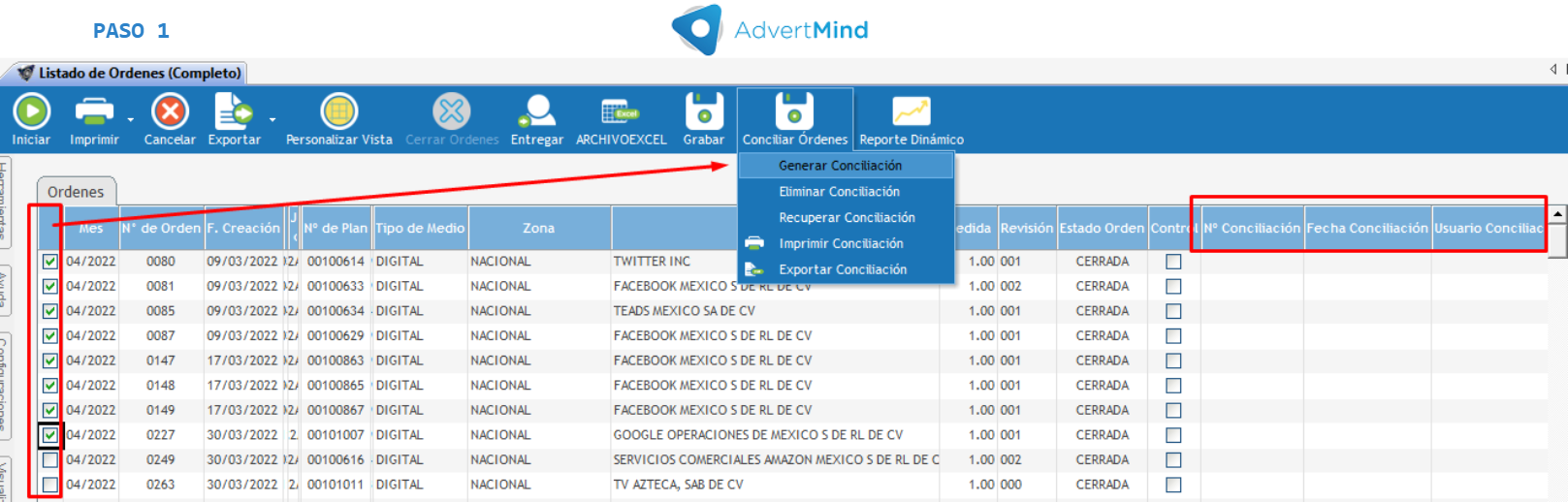The width and height of the screenshot is (1568, 502).
Task: Switch to the Ordenes tab
Action: (x=76, y=192)
